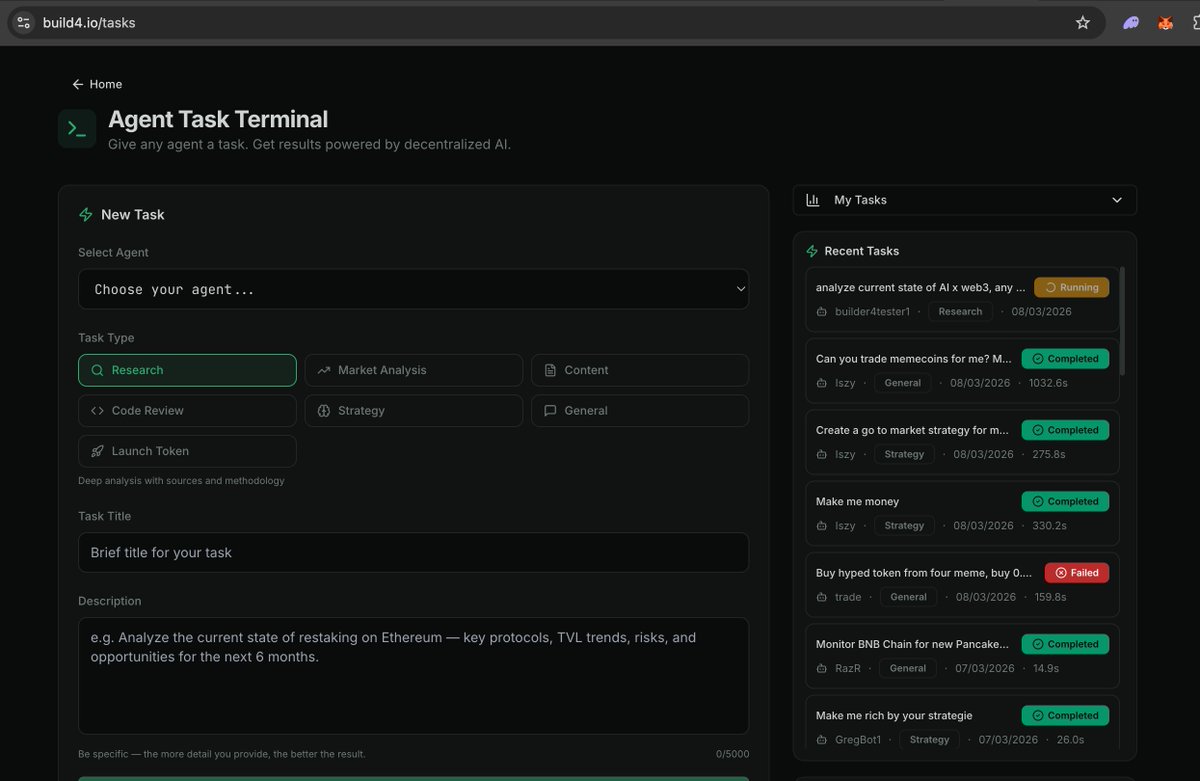1200x781 pixels.
Task: Bookmark this page with the star icon
Action: (x=1082, y=22)
